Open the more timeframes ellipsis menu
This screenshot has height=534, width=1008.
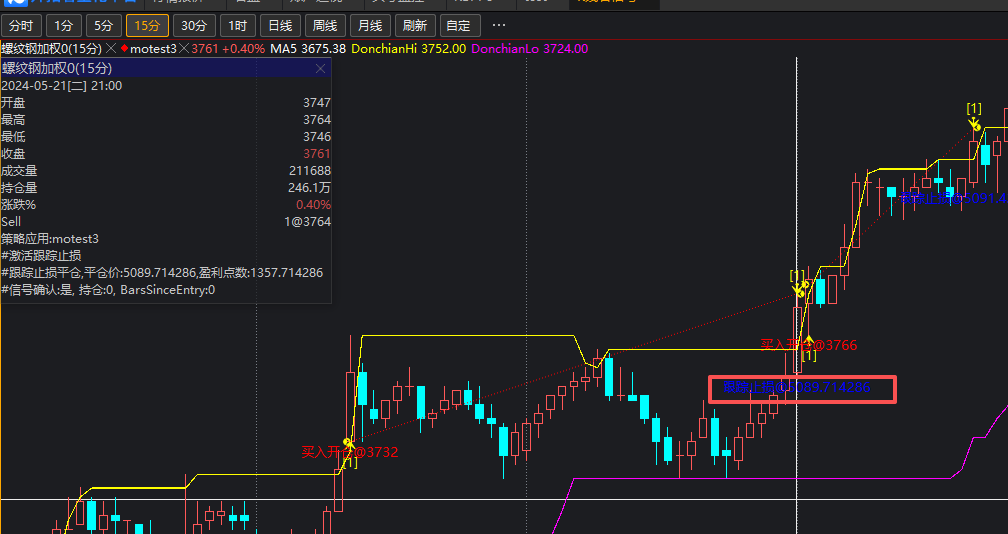499,25
